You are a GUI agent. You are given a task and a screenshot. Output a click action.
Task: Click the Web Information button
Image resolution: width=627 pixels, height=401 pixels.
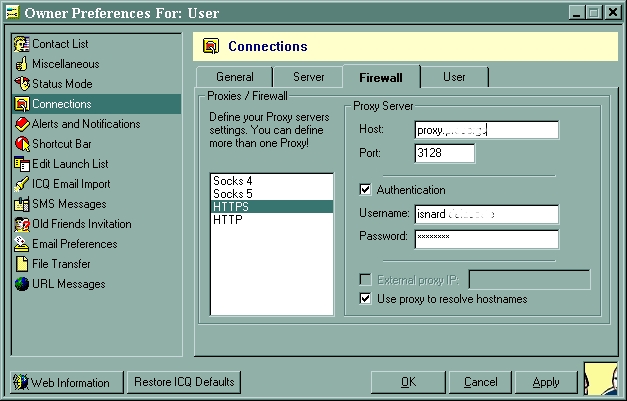[x=67, y=382]
